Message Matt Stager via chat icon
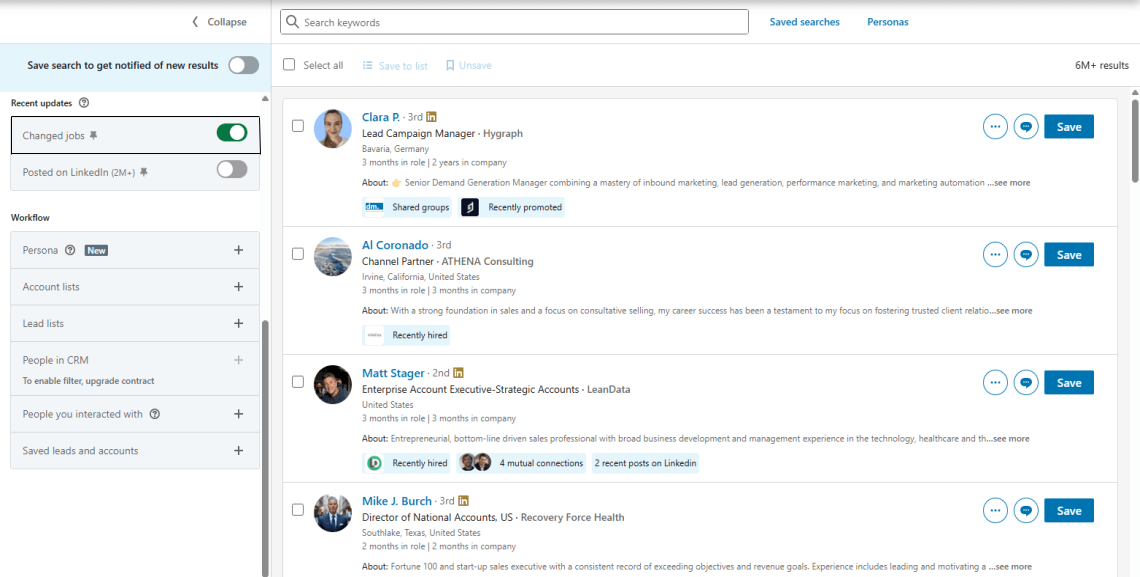The width and height of the screenshot is (1140, 577). click(1026, 382)
